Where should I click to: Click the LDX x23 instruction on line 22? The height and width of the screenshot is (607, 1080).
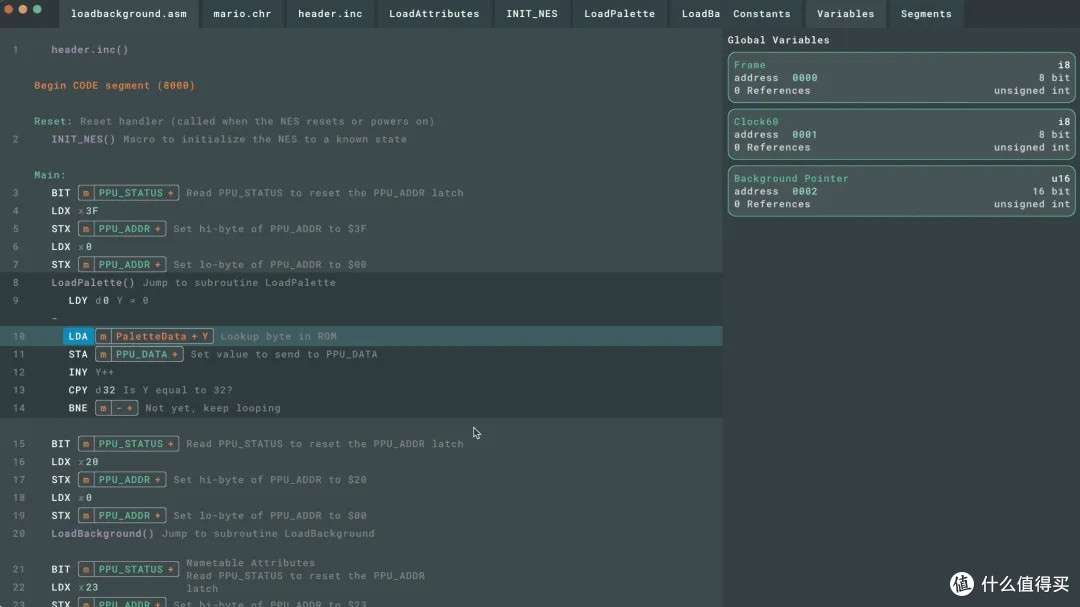74,587
